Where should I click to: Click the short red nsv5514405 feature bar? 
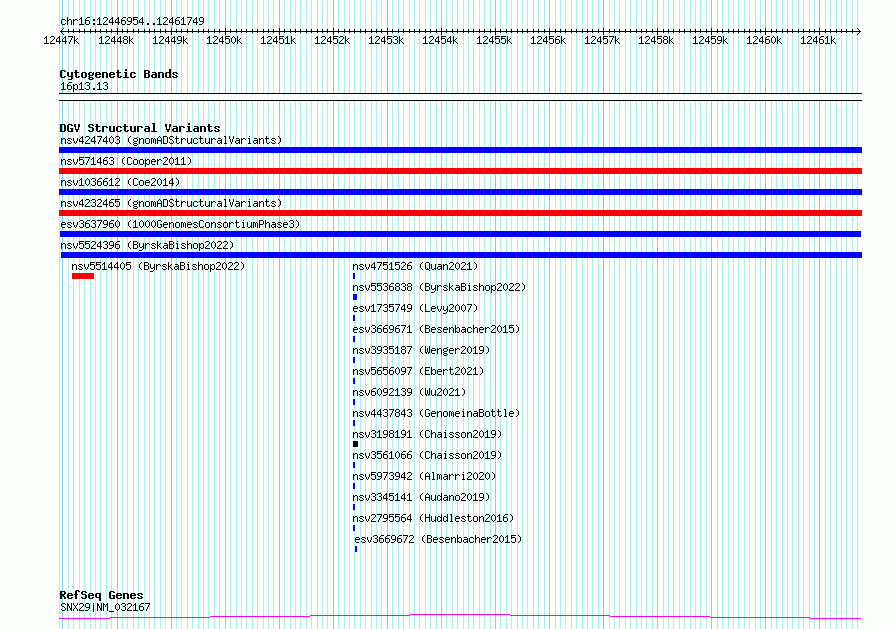point(83,276)
